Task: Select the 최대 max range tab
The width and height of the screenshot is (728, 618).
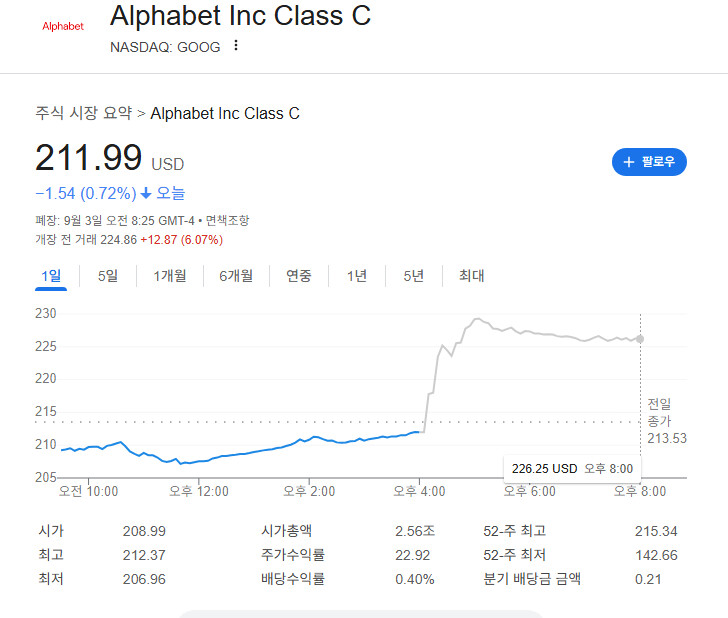Action: (x=471, y=276)
